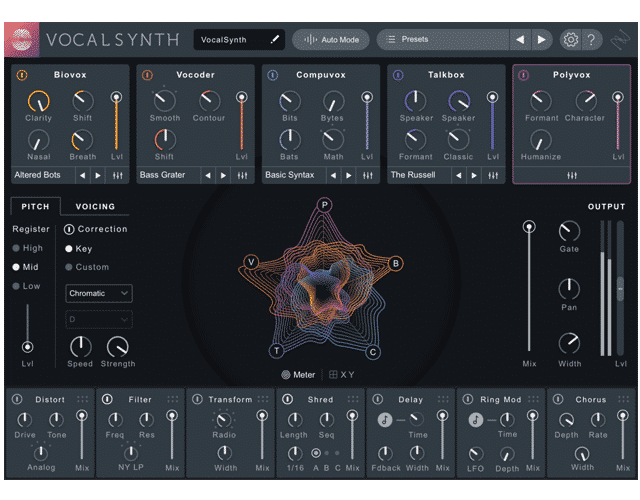Image resolution: width=640 pixels, height=500 pixels.
Task: Click the output Mix slider handle
Action: click(529, 227)
